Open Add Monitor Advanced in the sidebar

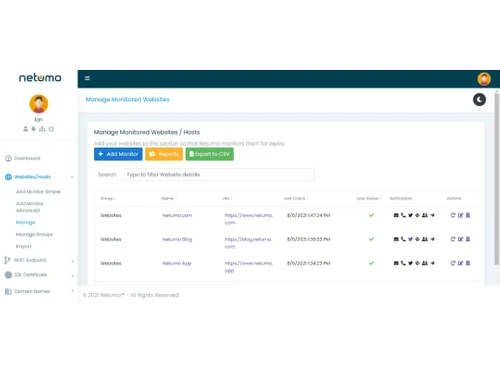point(30,207)
